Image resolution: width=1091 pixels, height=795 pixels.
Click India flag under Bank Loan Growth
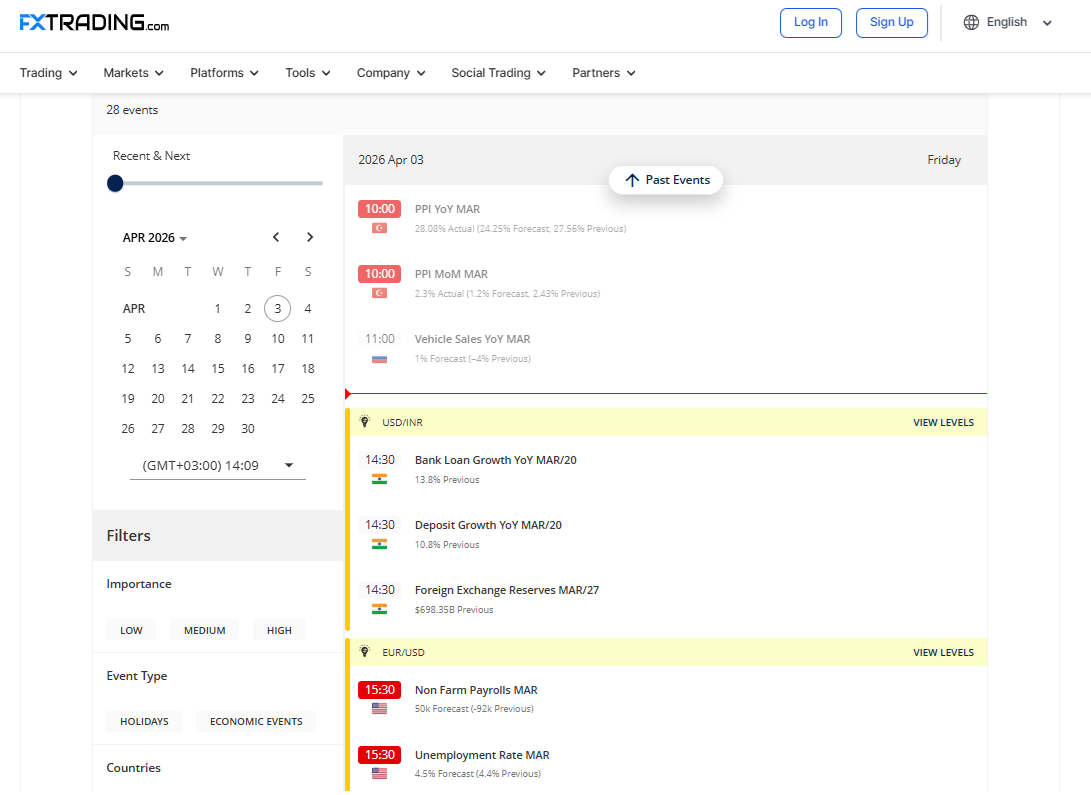pos(379,479)
